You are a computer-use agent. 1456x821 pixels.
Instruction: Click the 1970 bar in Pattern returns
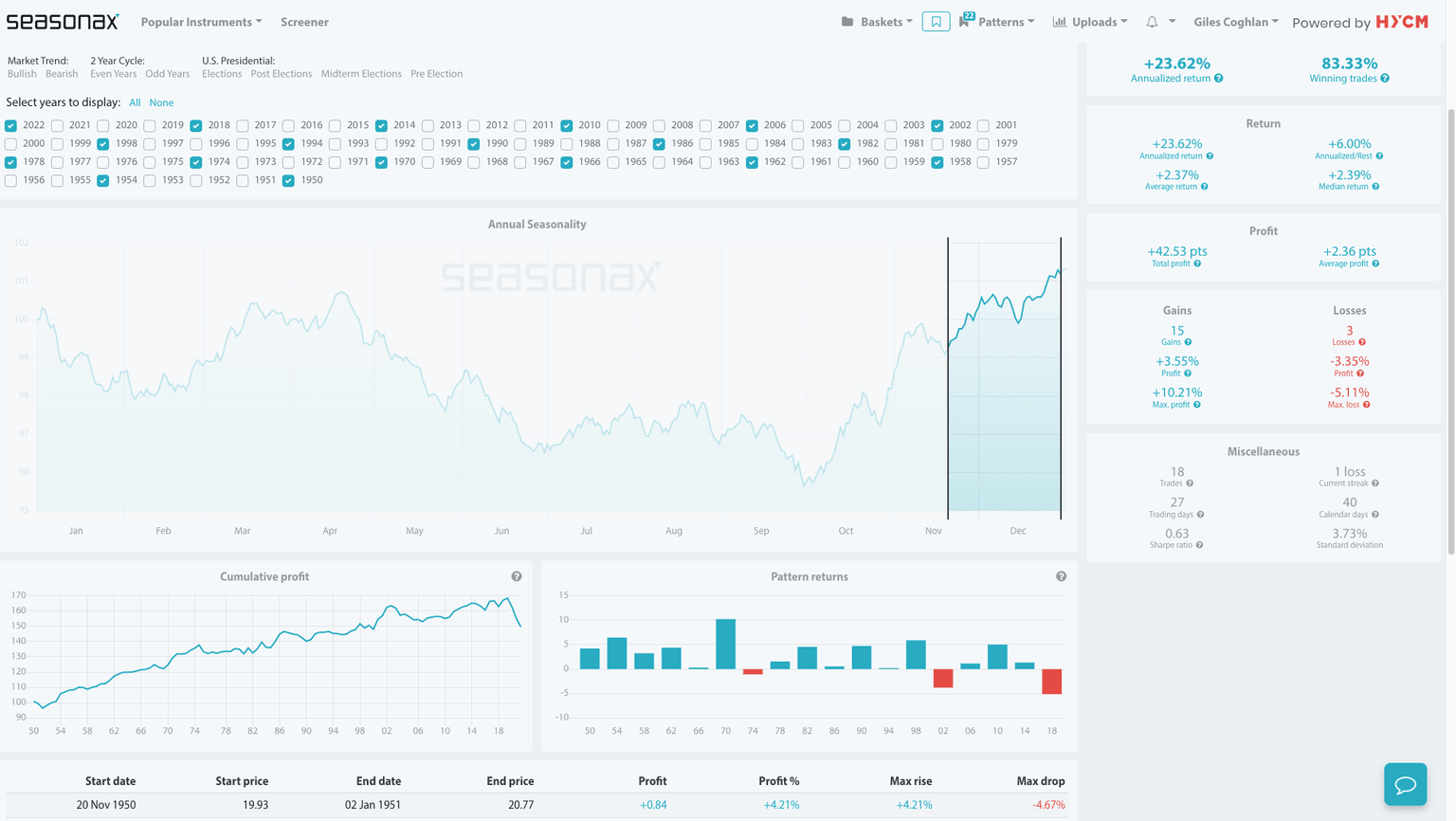pyautogui.click(x=725, y=644)
